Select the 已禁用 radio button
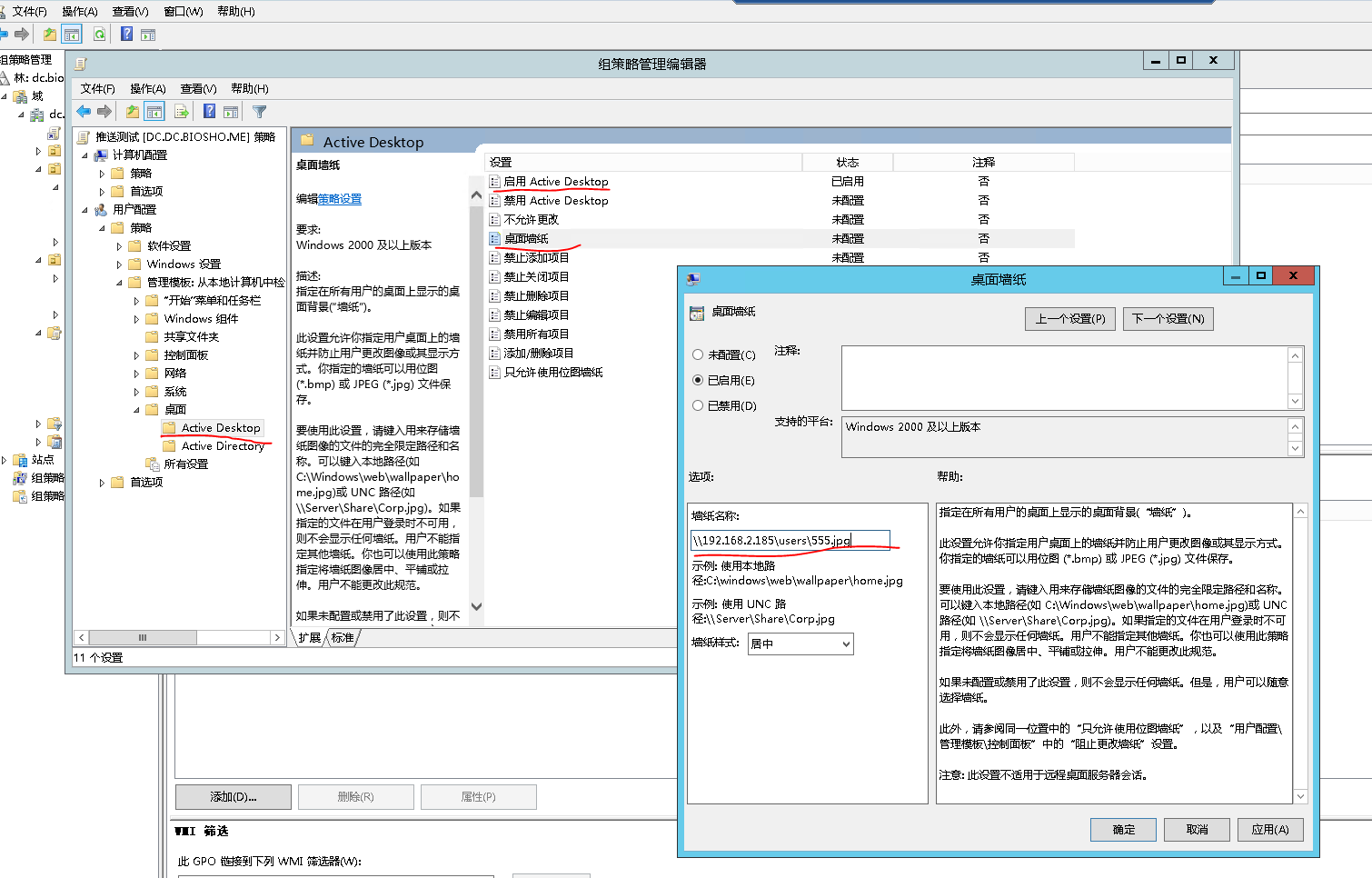Viewport: 1372px width, 878px height. point(698,406)
